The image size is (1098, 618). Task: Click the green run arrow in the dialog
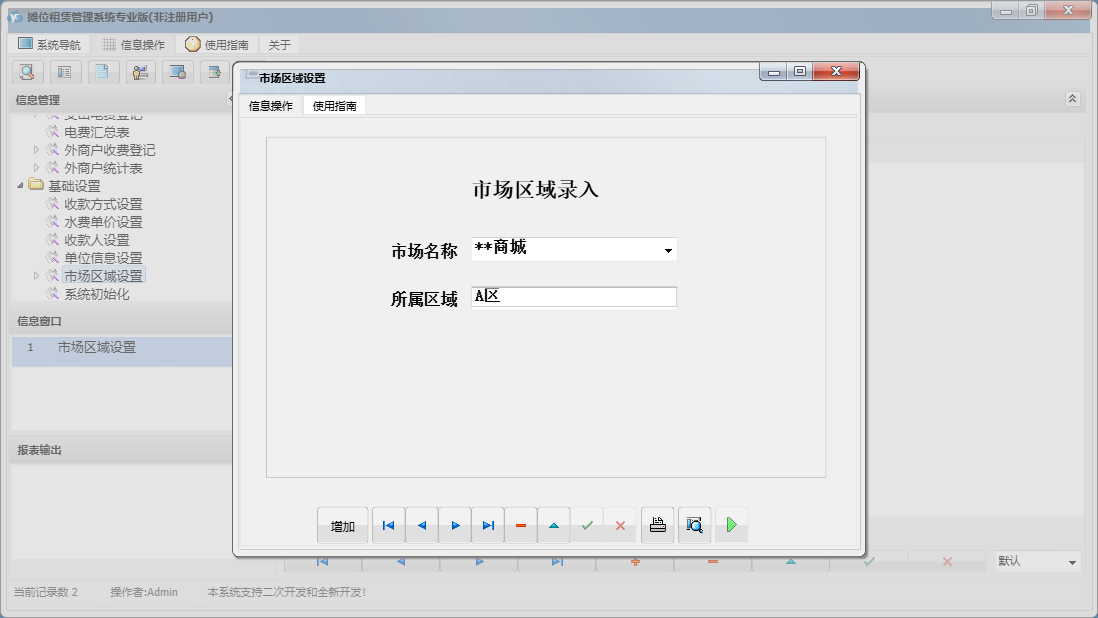(x=731, y=524)
